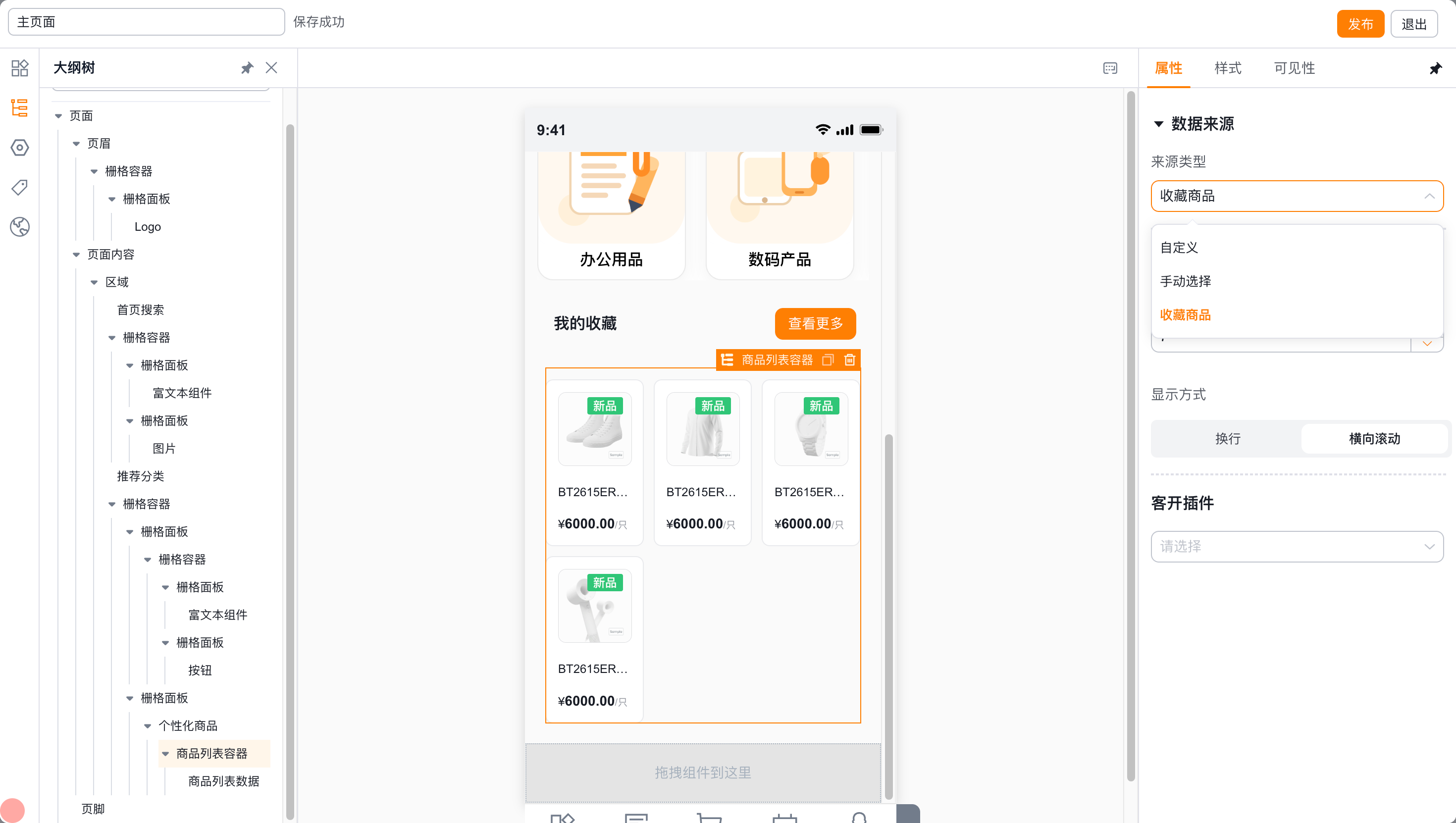The image size is (1456, 823).
Task: Switch to the 可见性 tab
Action: (1295, 68)
